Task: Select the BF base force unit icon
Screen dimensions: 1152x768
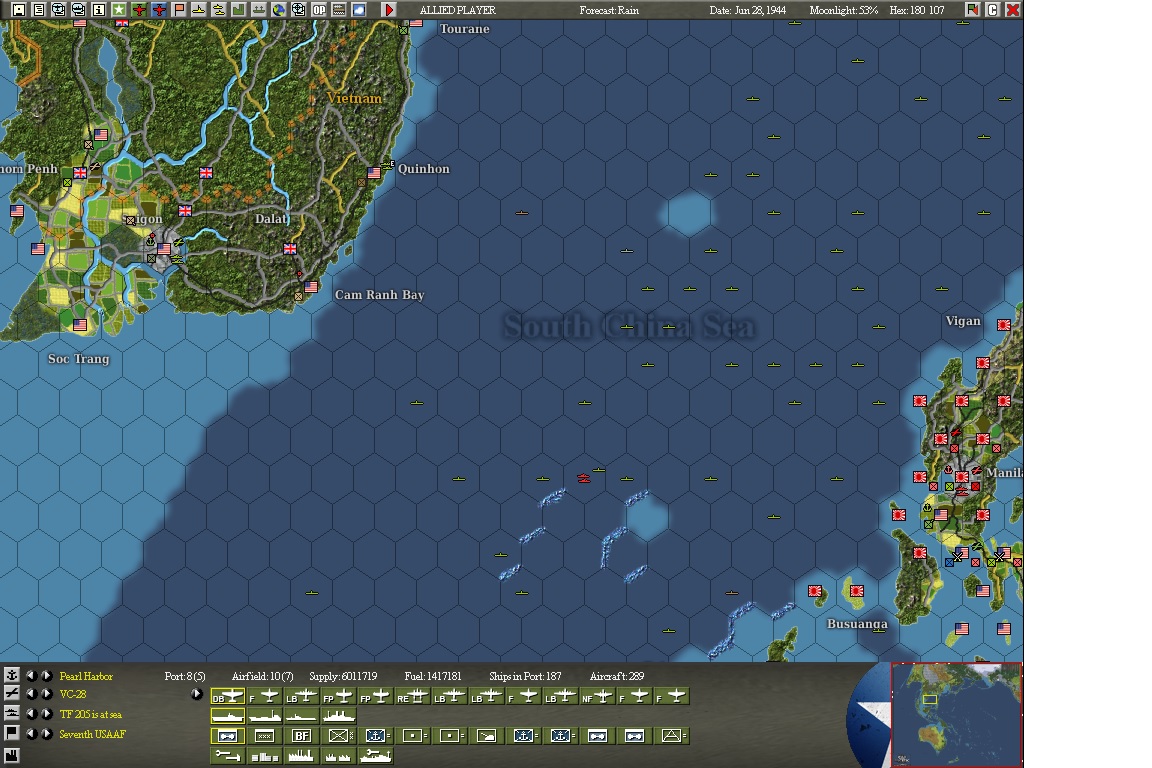Action: pos(301,736)
